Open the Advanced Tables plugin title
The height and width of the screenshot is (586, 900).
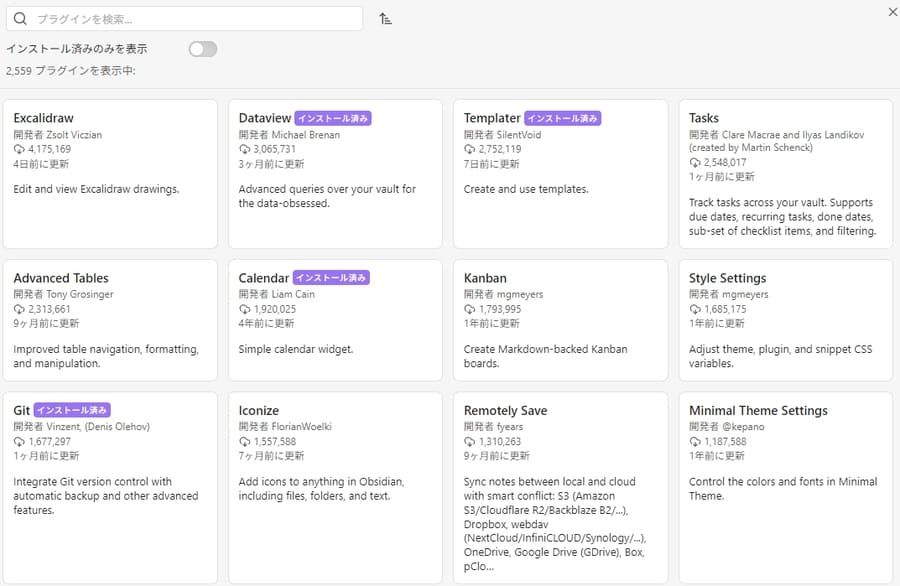61,278
